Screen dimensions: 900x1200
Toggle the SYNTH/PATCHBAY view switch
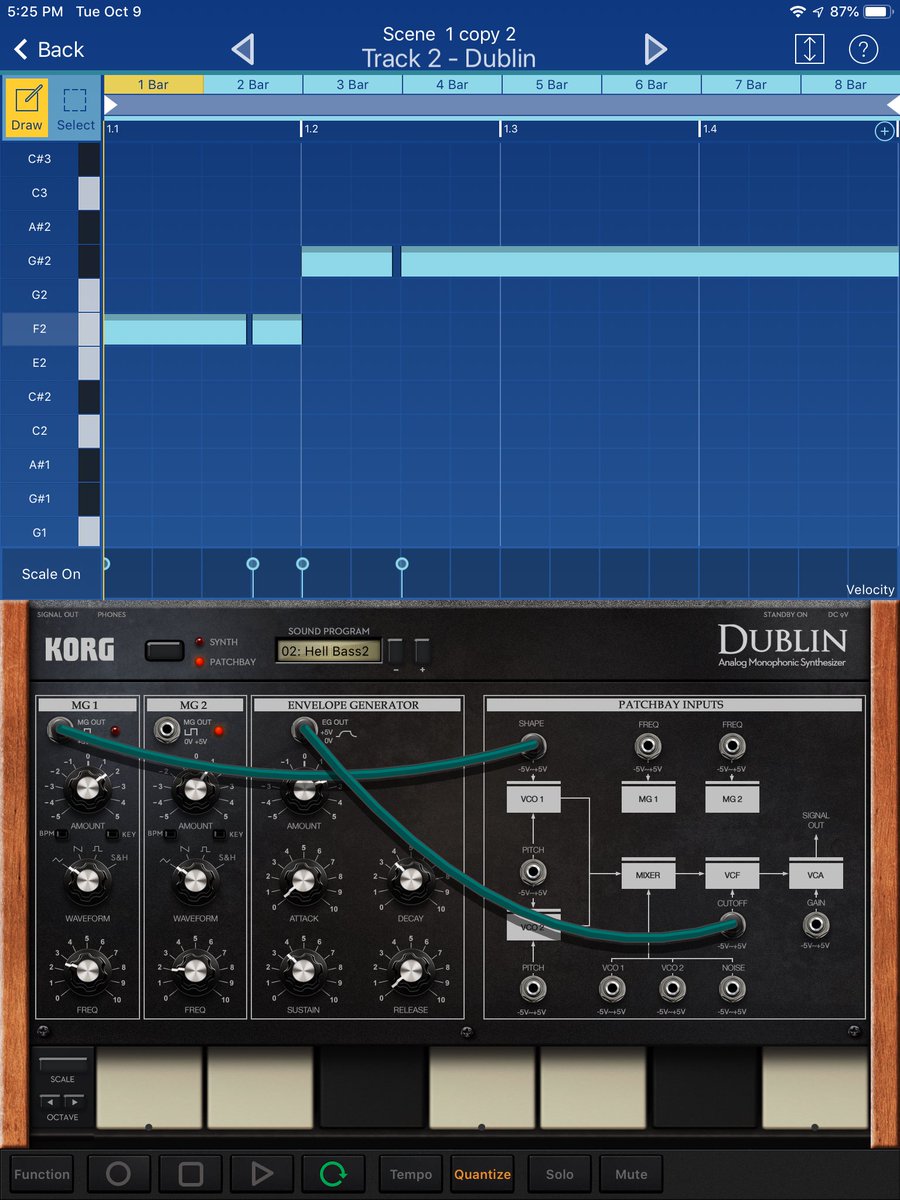point(164,651)
